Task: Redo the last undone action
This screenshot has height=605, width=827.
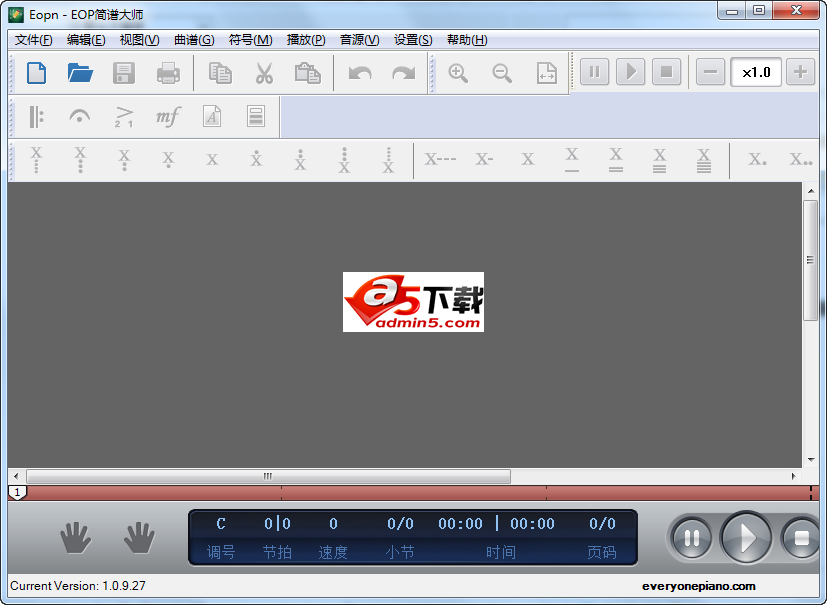Action: tap(403, 73)
